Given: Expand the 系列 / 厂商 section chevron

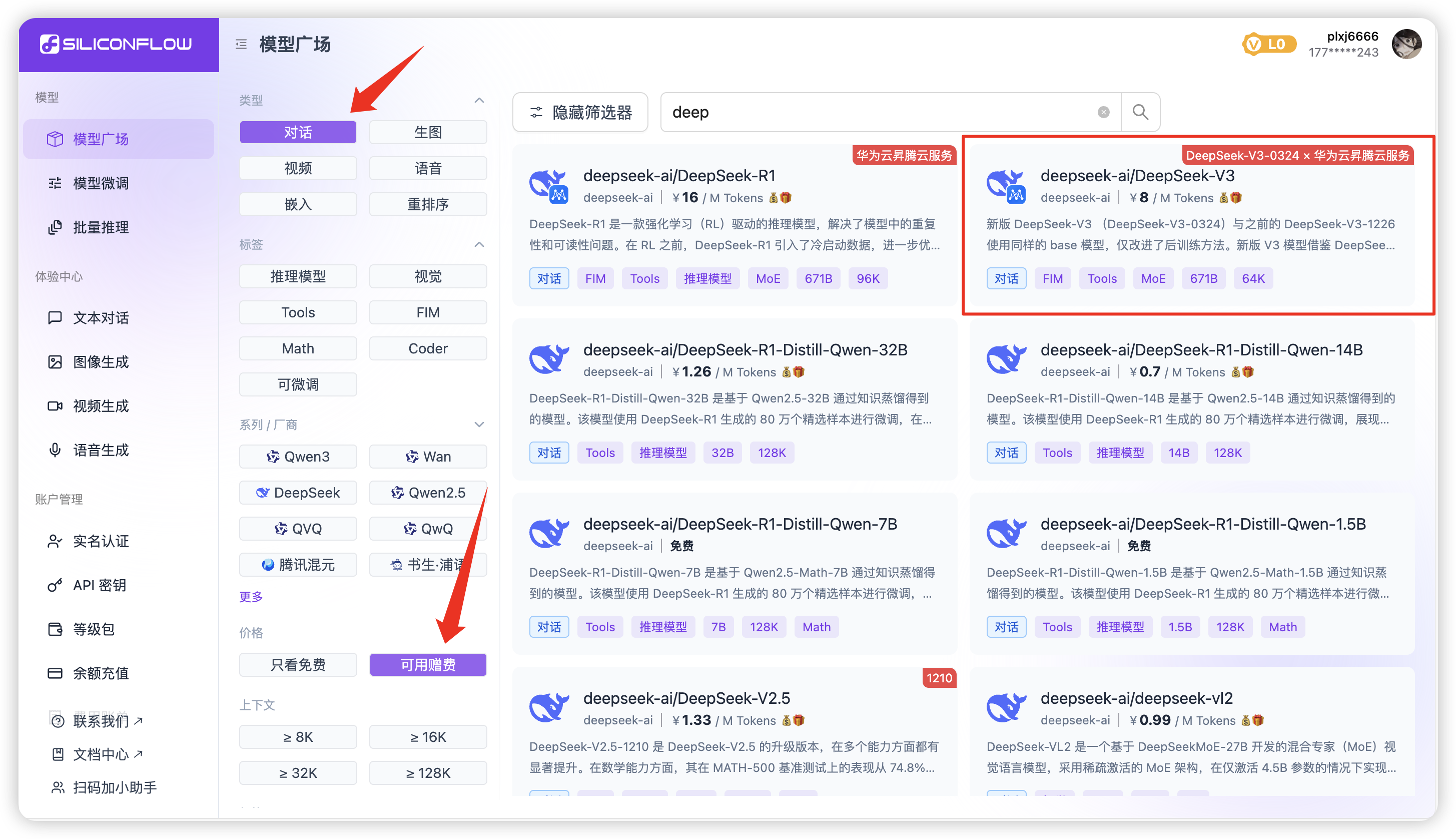Looking at the screenshot, I should click(x=479, y=425).
